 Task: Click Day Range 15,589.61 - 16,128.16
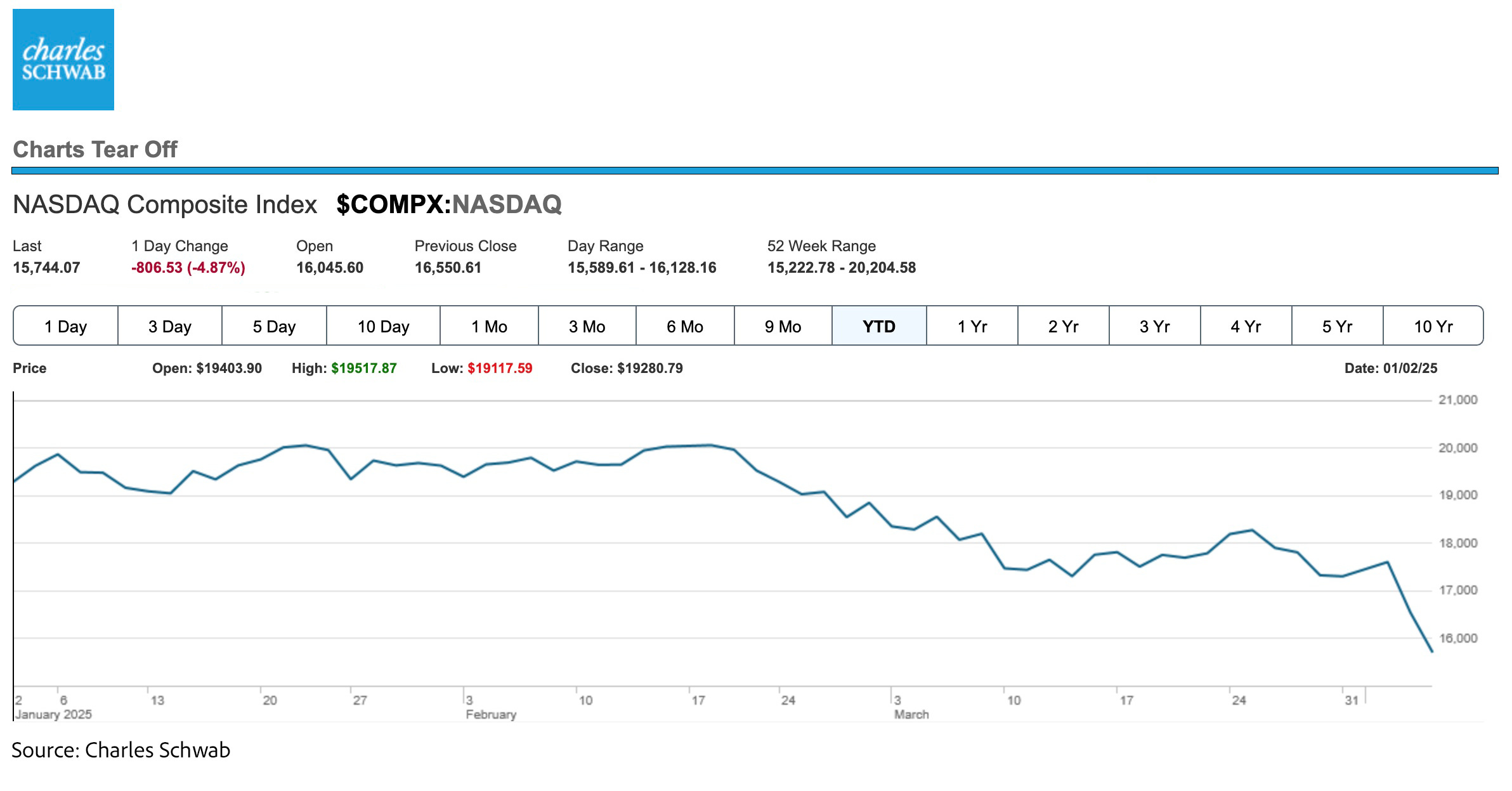[x=642, y=268]
